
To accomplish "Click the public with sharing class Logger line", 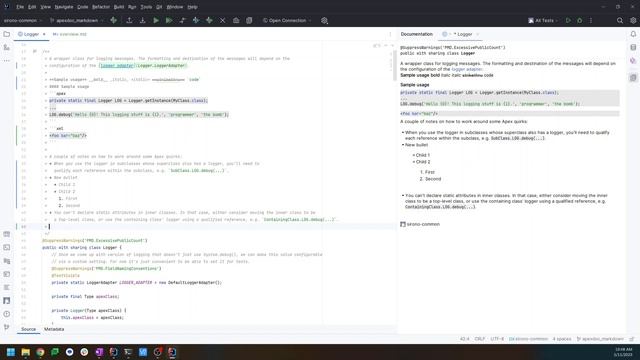I will point(82,247).
